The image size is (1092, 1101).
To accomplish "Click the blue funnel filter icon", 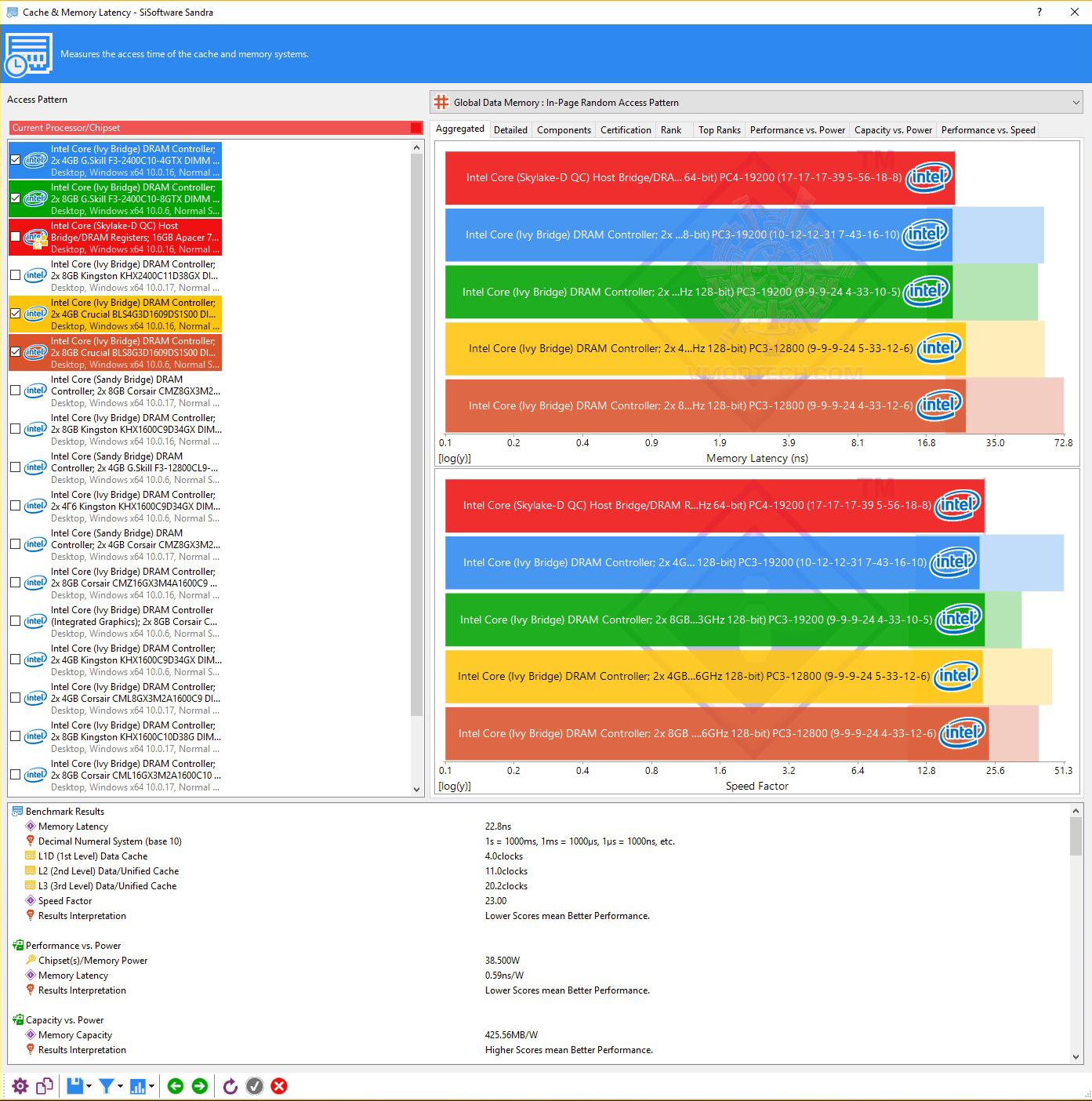I will pos(107,1086).
